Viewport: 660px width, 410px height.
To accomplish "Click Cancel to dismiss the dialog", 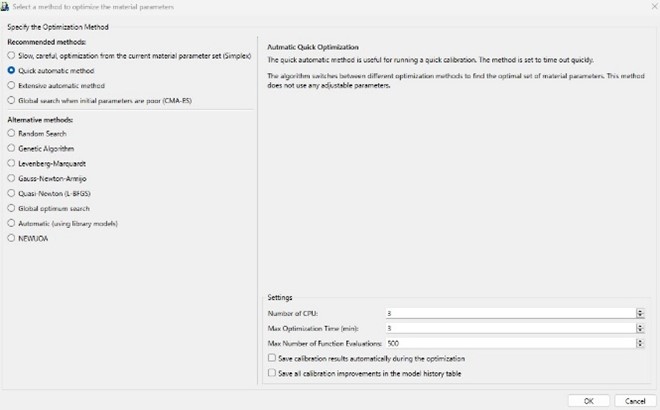I will pyautogui.click(x=634, y=400).
